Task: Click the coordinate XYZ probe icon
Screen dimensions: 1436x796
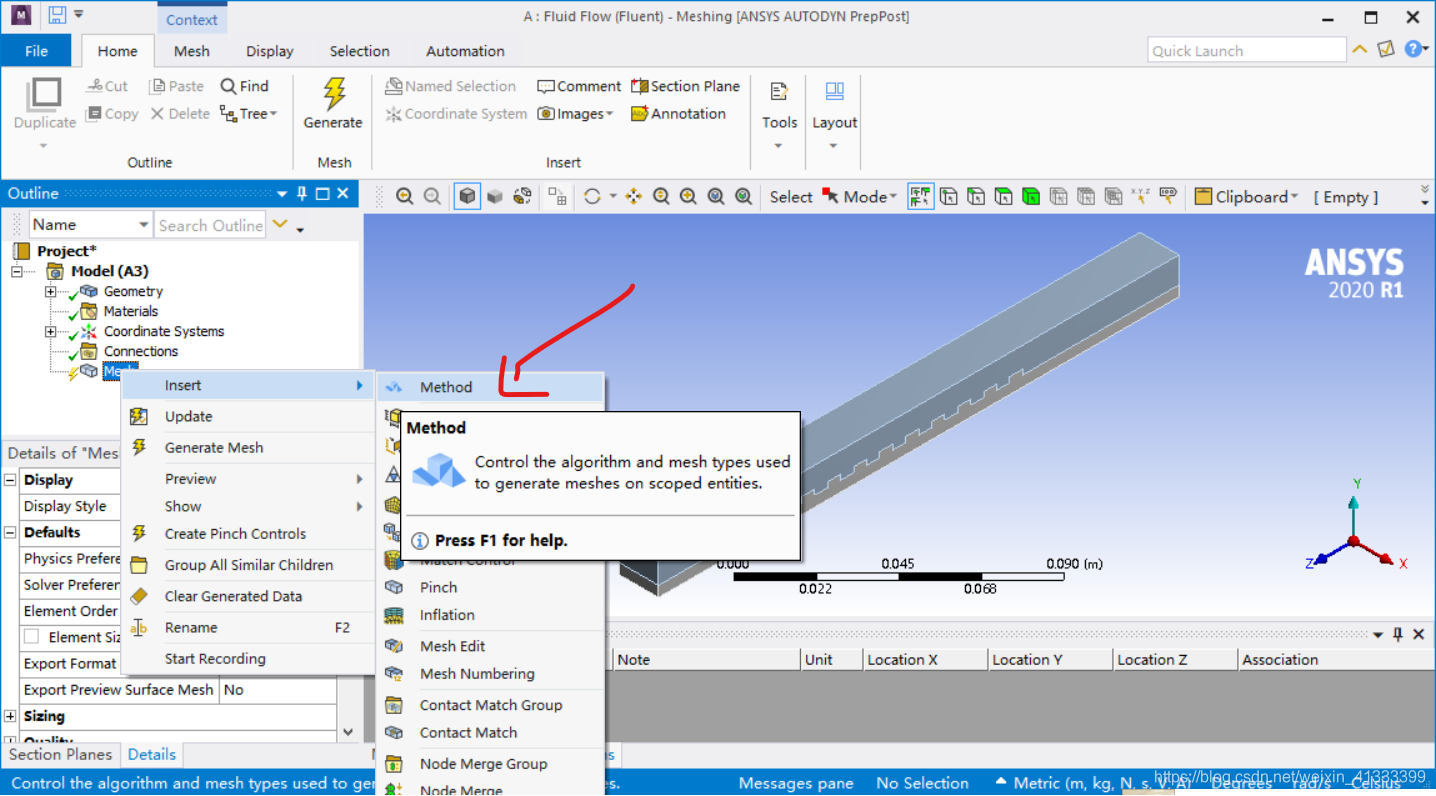Action: pos(1140,197)
